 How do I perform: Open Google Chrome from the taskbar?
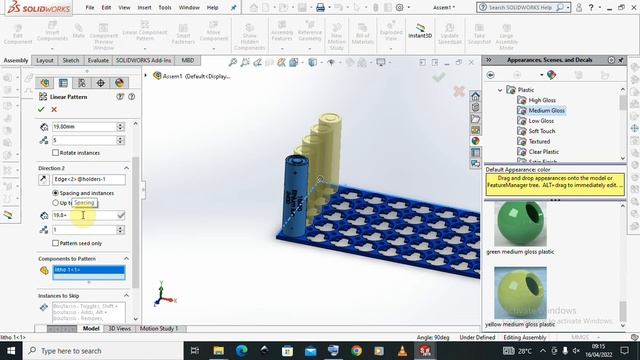point(356,351)
